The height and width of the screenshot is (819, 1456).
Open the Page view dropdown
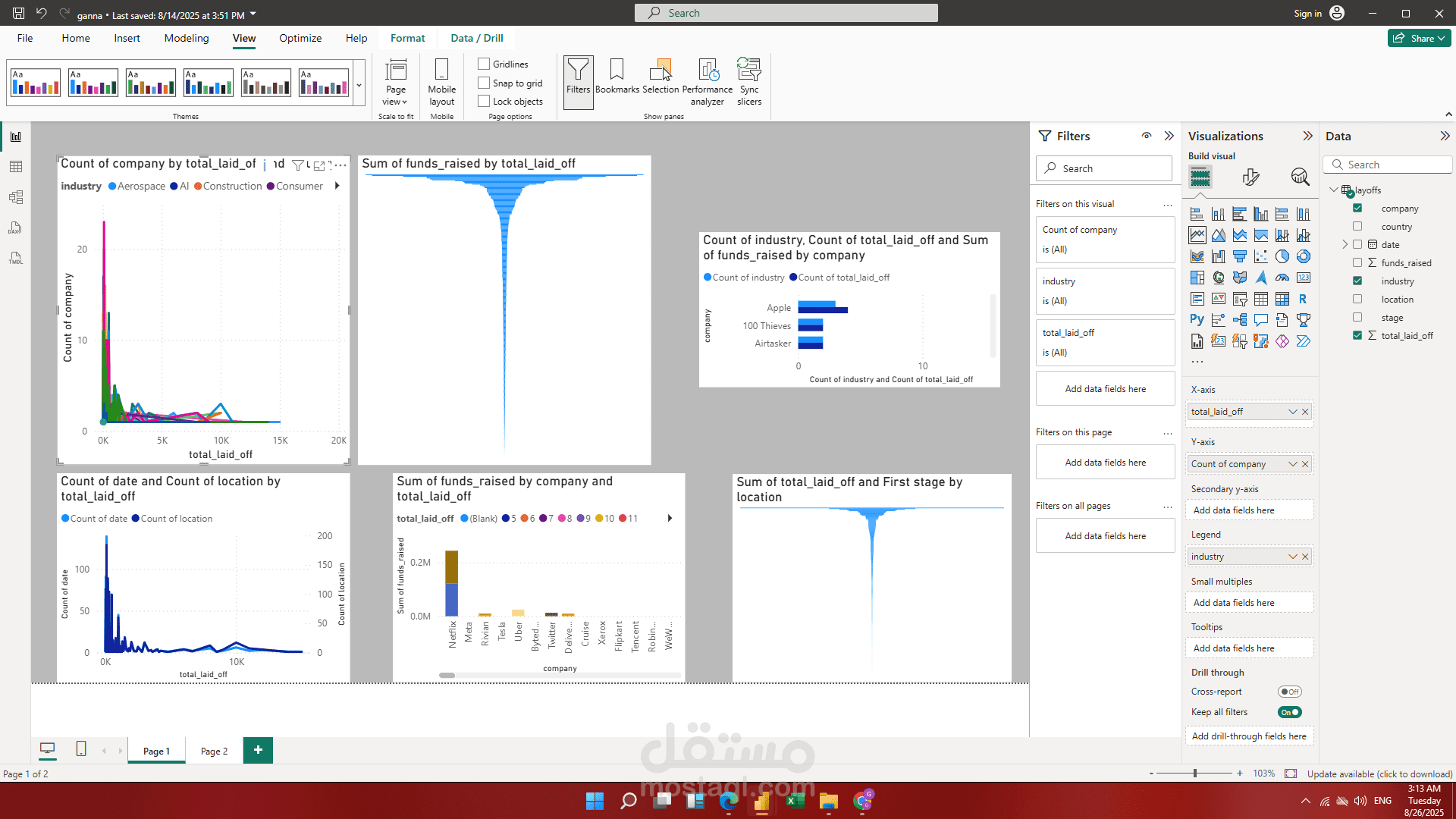coord(395,82)
